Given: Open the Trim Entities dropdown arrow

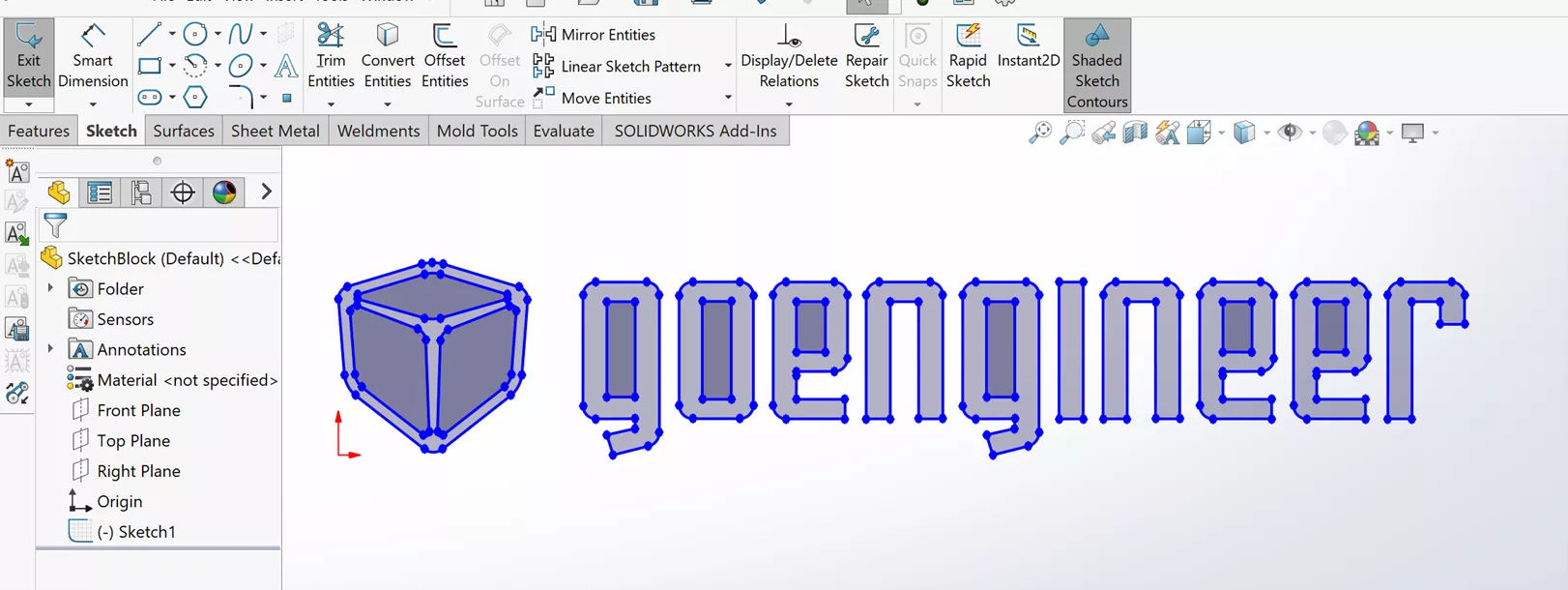Looking at the screenshot, I should (331, 103).
